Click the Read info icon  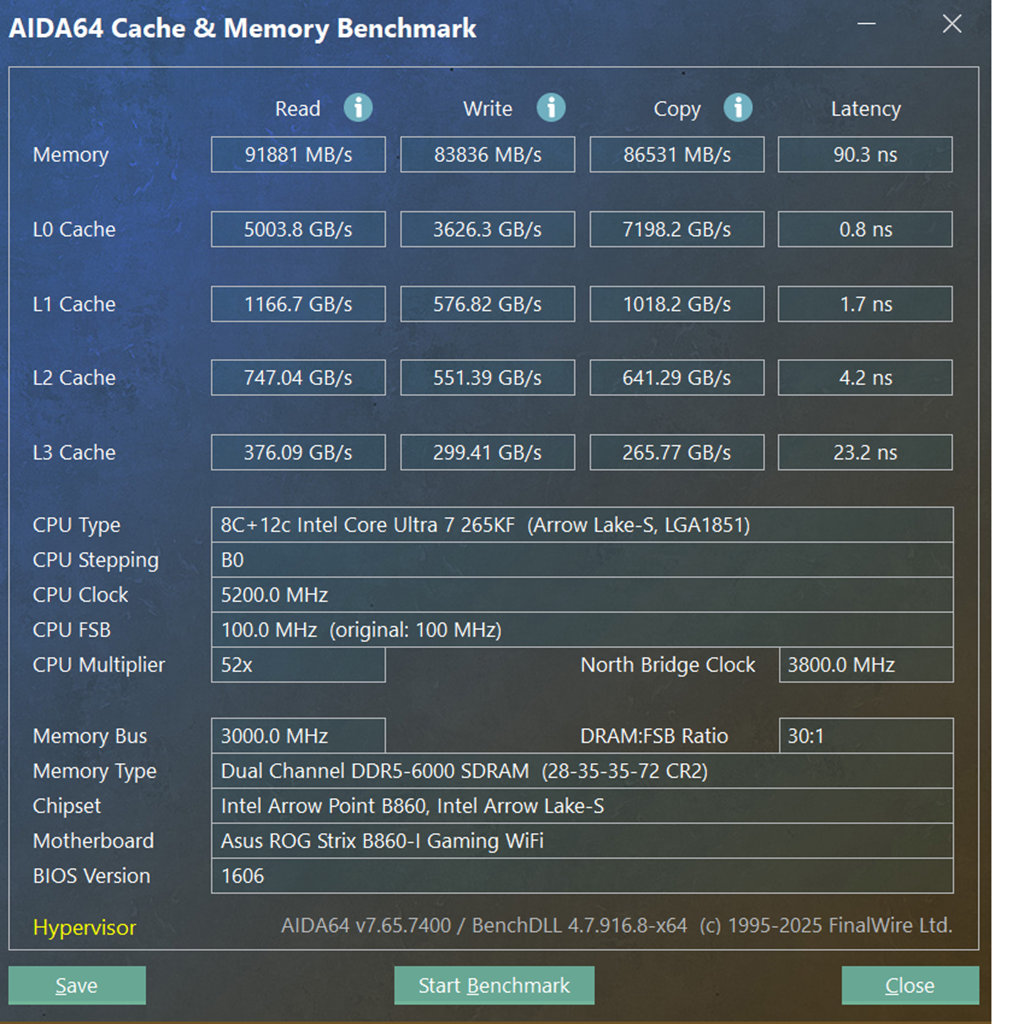click(358, 108)
